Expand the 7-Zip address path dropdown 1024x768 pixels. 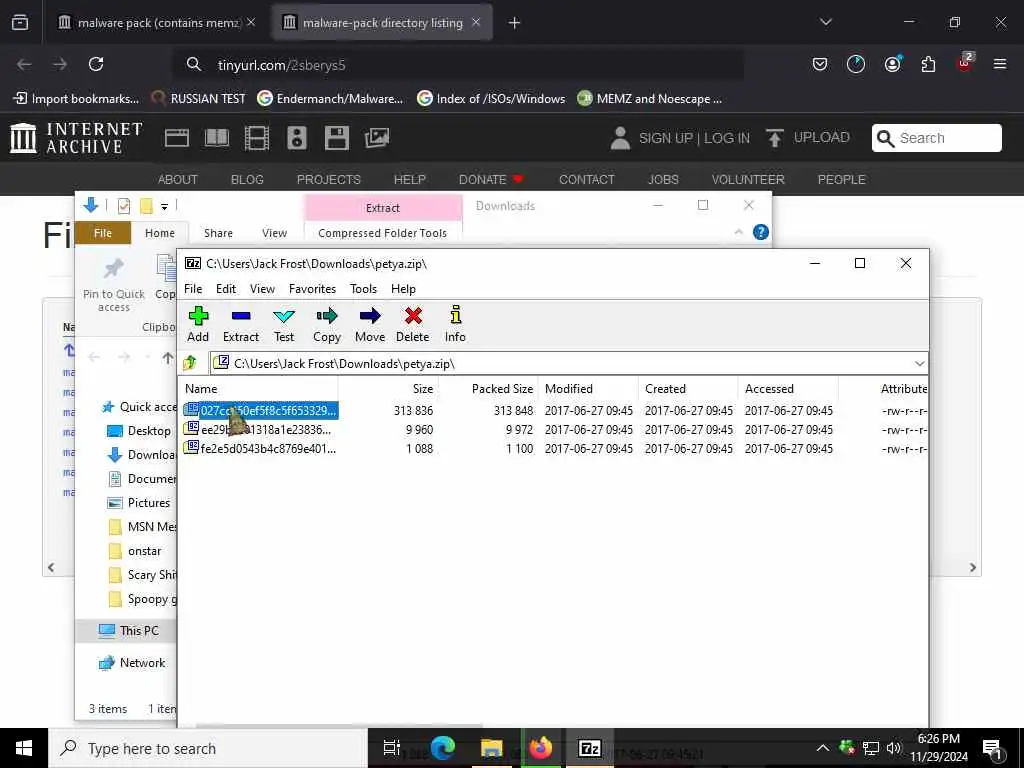point(919,364)
